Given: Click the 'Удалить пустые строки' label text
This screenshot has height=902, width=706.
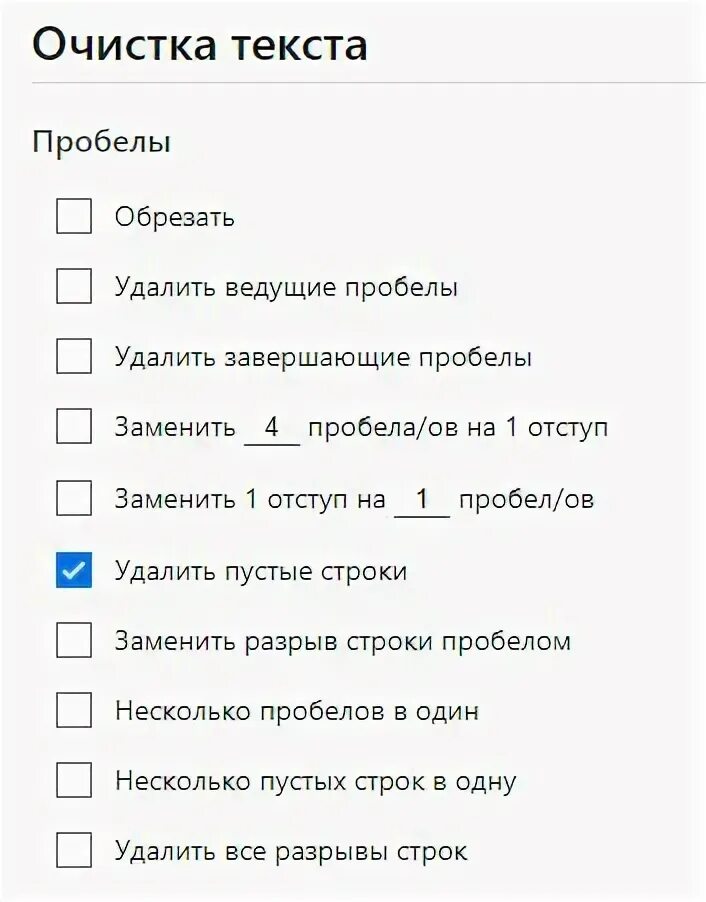Looking at the screenshot, I should [x=261, y=571].
